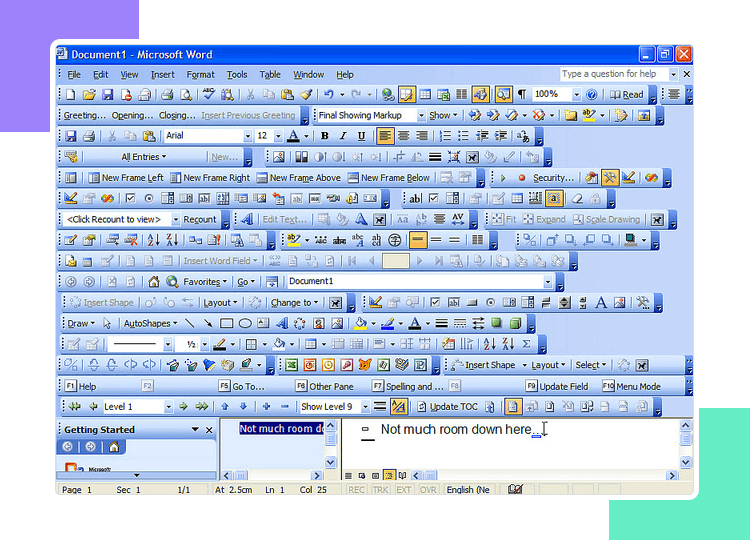The image size is (750, 540).
Task: Click the New Frame Left button
Action: 126,178
